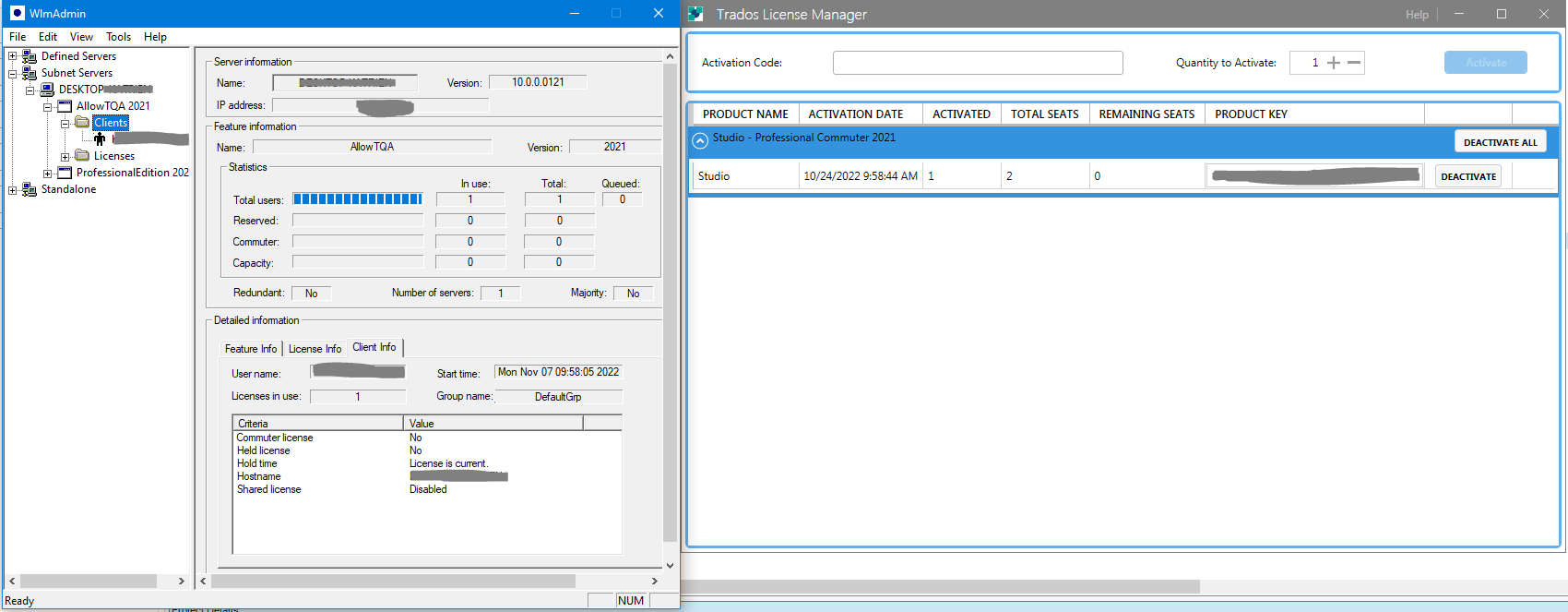The image size is (1568, 612).
Task: Click the Standalone network icon
Action: pos(30,189)
